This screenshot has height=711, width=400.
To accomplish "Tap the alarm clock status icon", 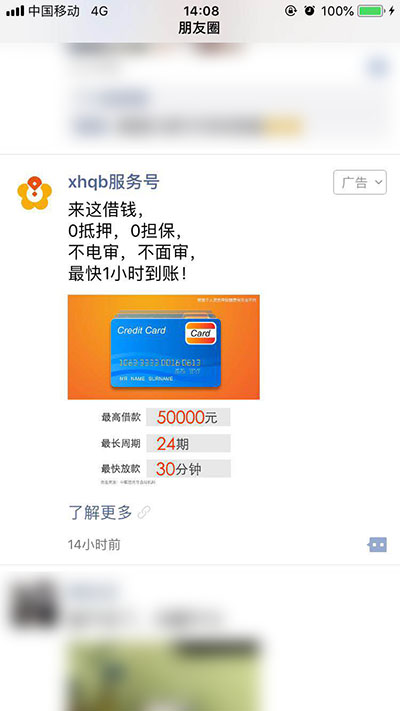I will coord(310,11).
